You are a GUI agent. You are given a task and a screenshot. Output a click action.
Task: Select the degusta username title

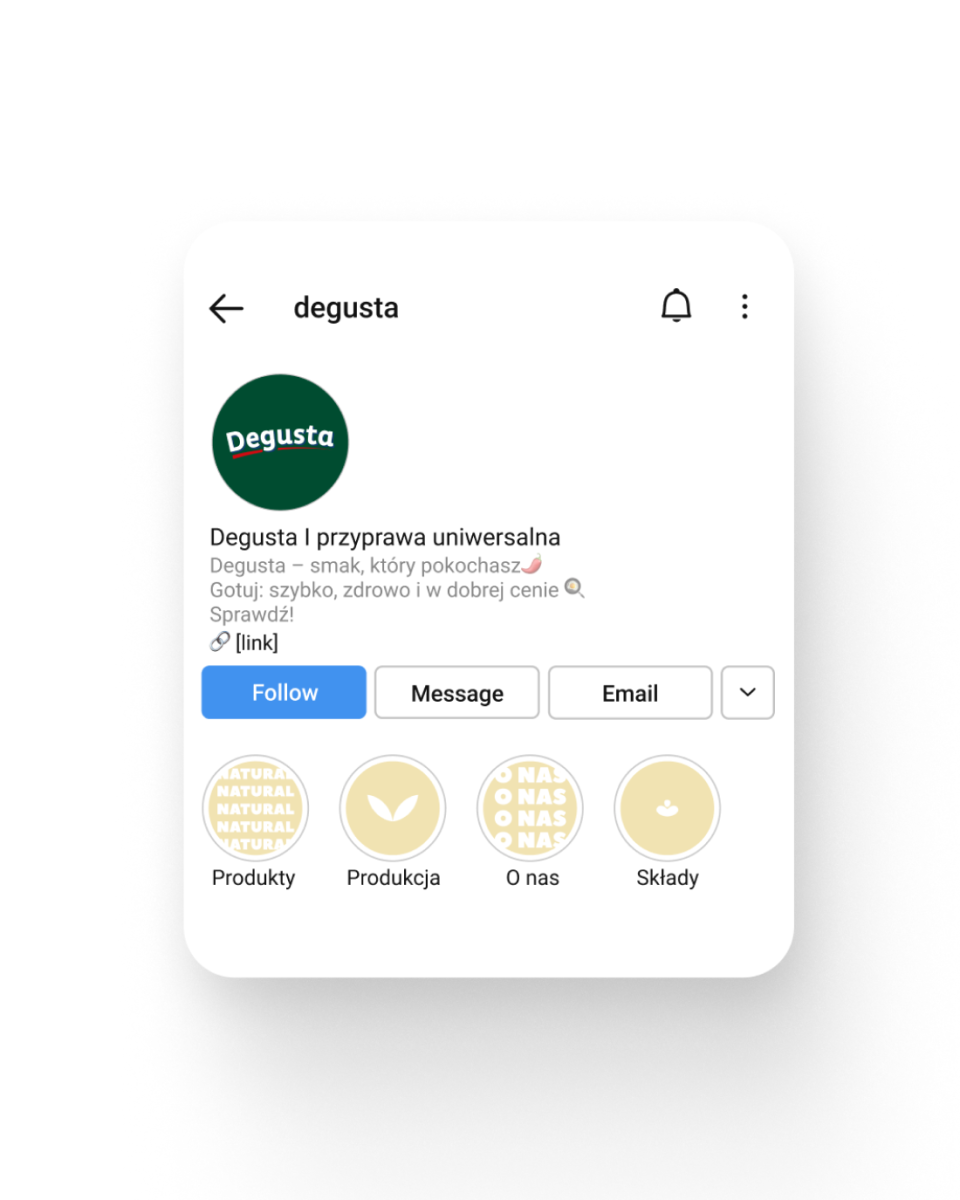346,308
